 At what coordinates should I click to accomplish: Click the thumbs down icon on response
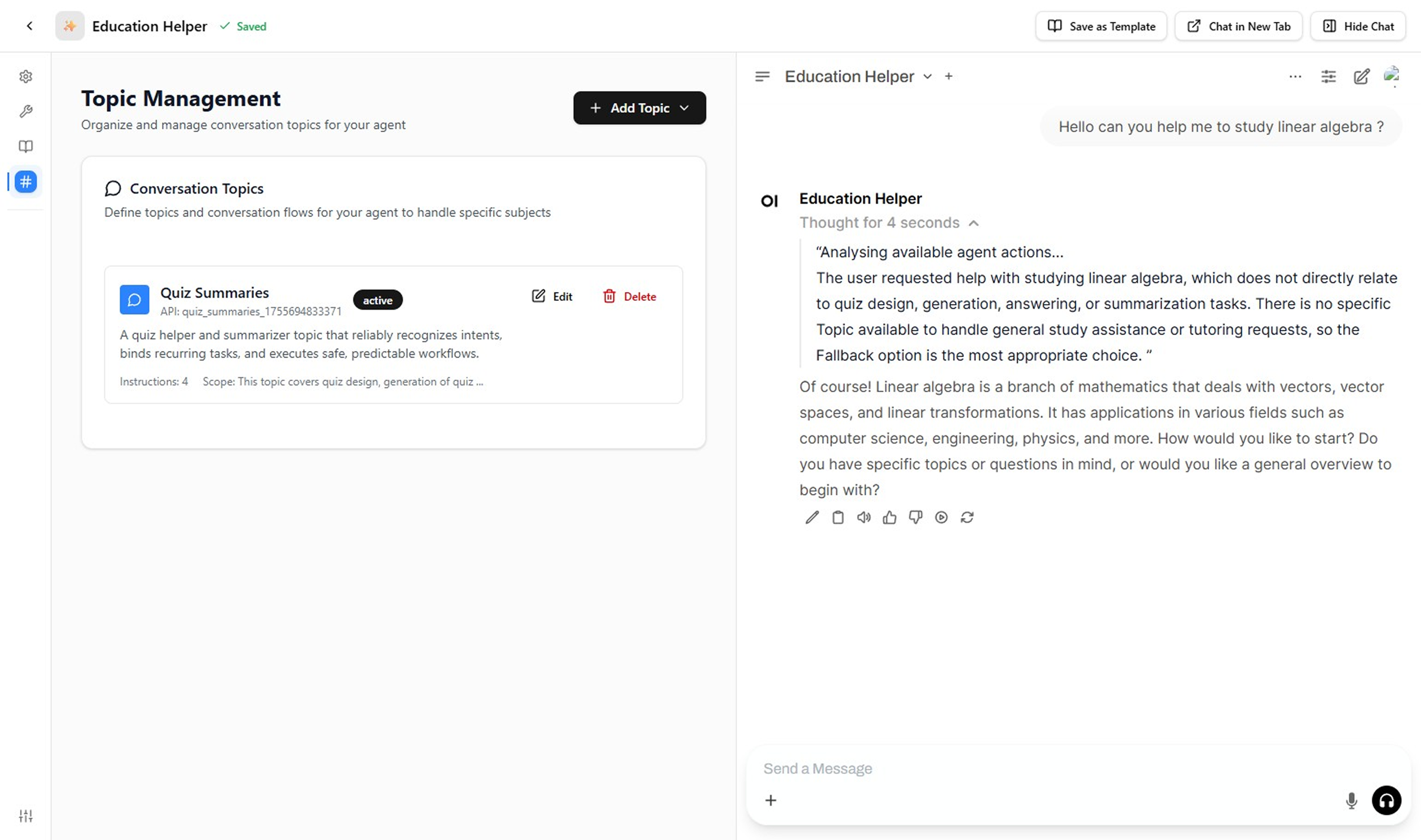click(x=915, y=518)
